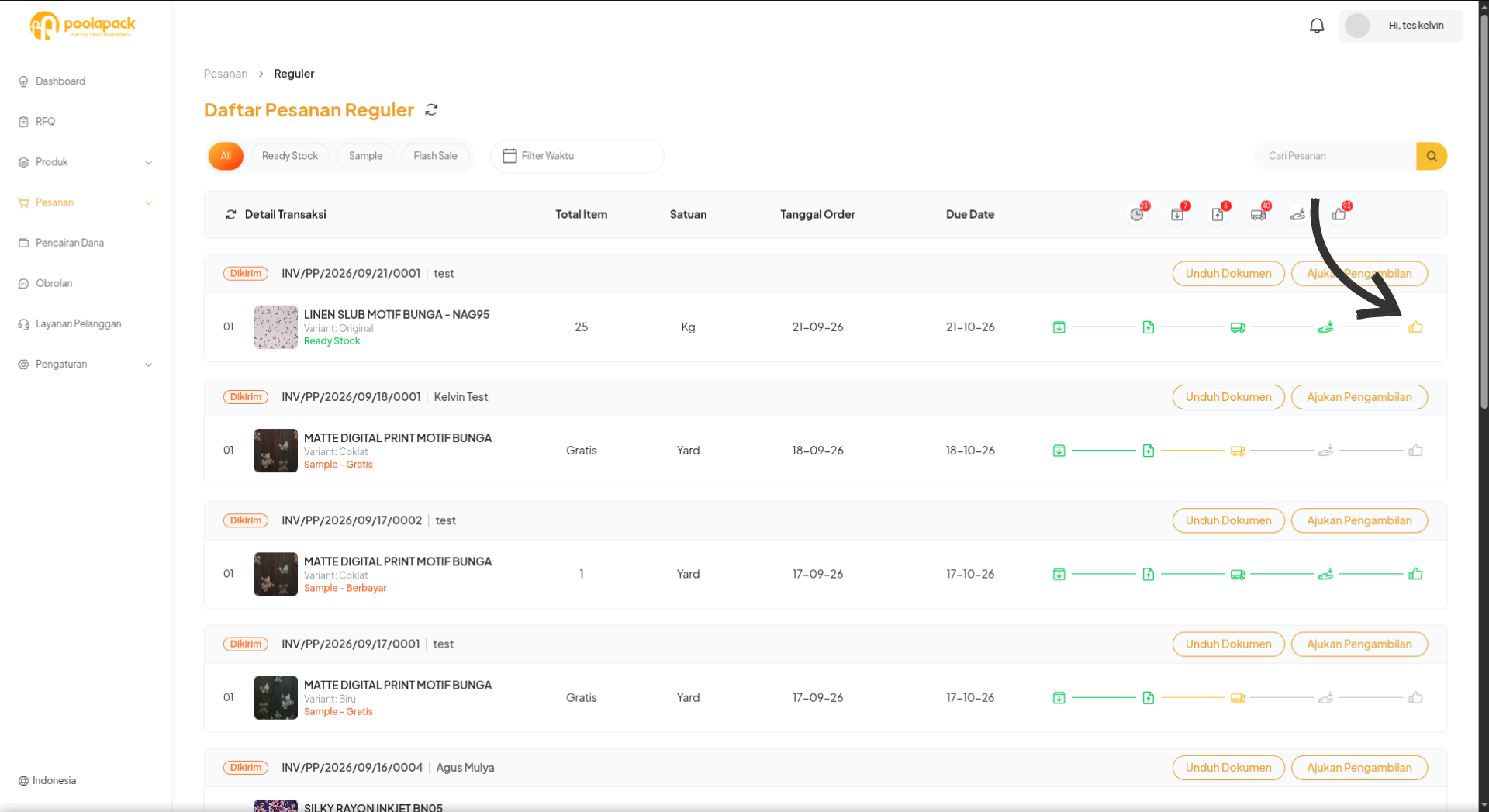Click Ajukan Pengambilan for INV/PP/2026/09/17/0001

click(1359, 644)
